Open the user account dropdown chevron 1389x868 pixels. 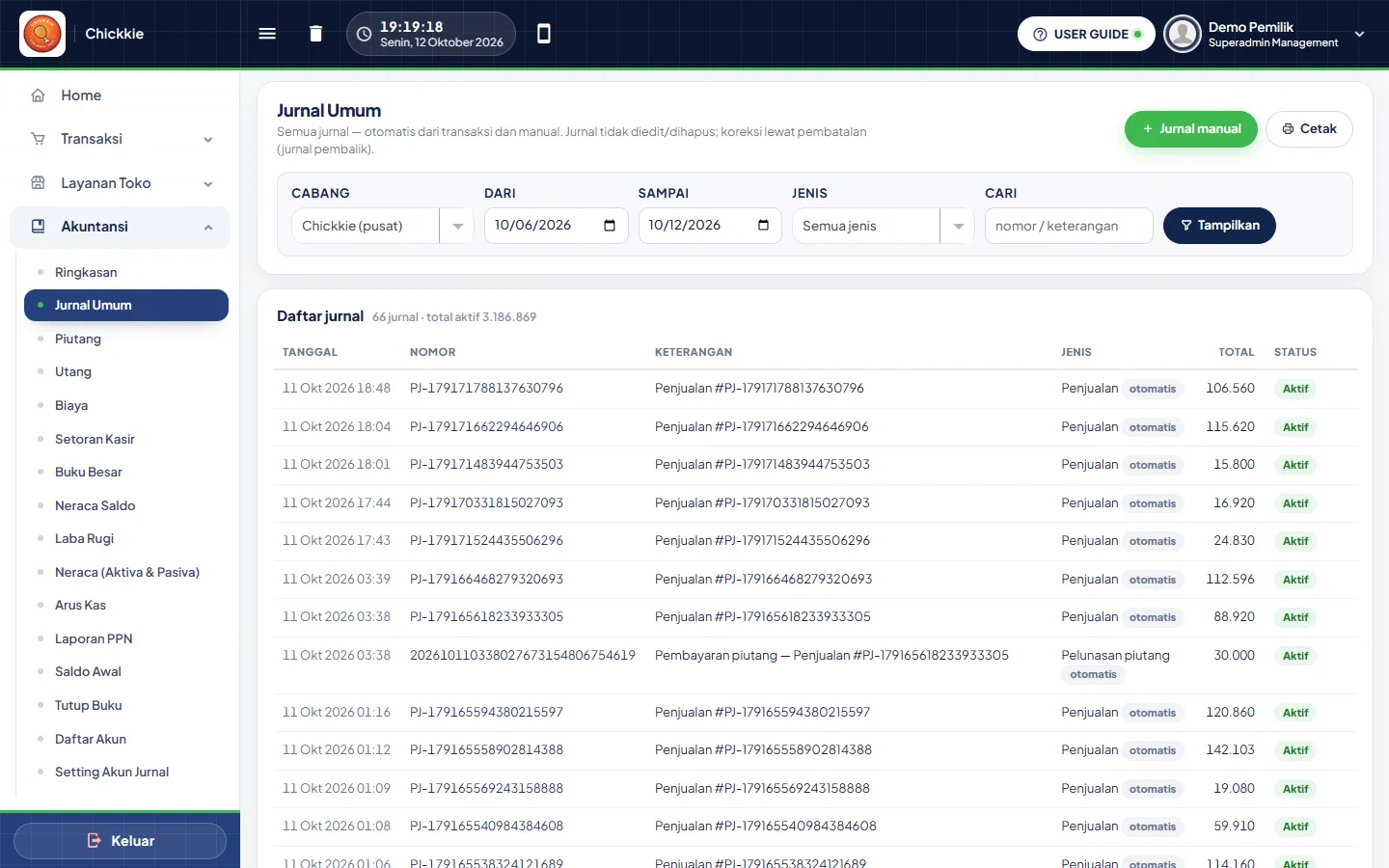pos(1359,34)
